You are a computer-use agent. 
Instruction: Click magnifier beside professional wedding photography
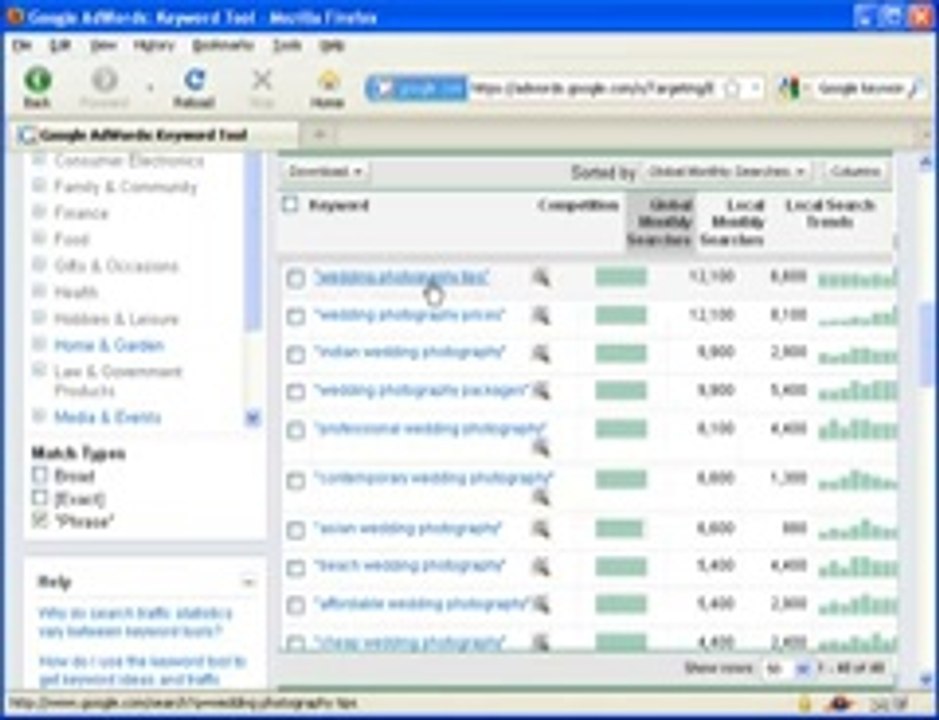(x=540, y=447)
